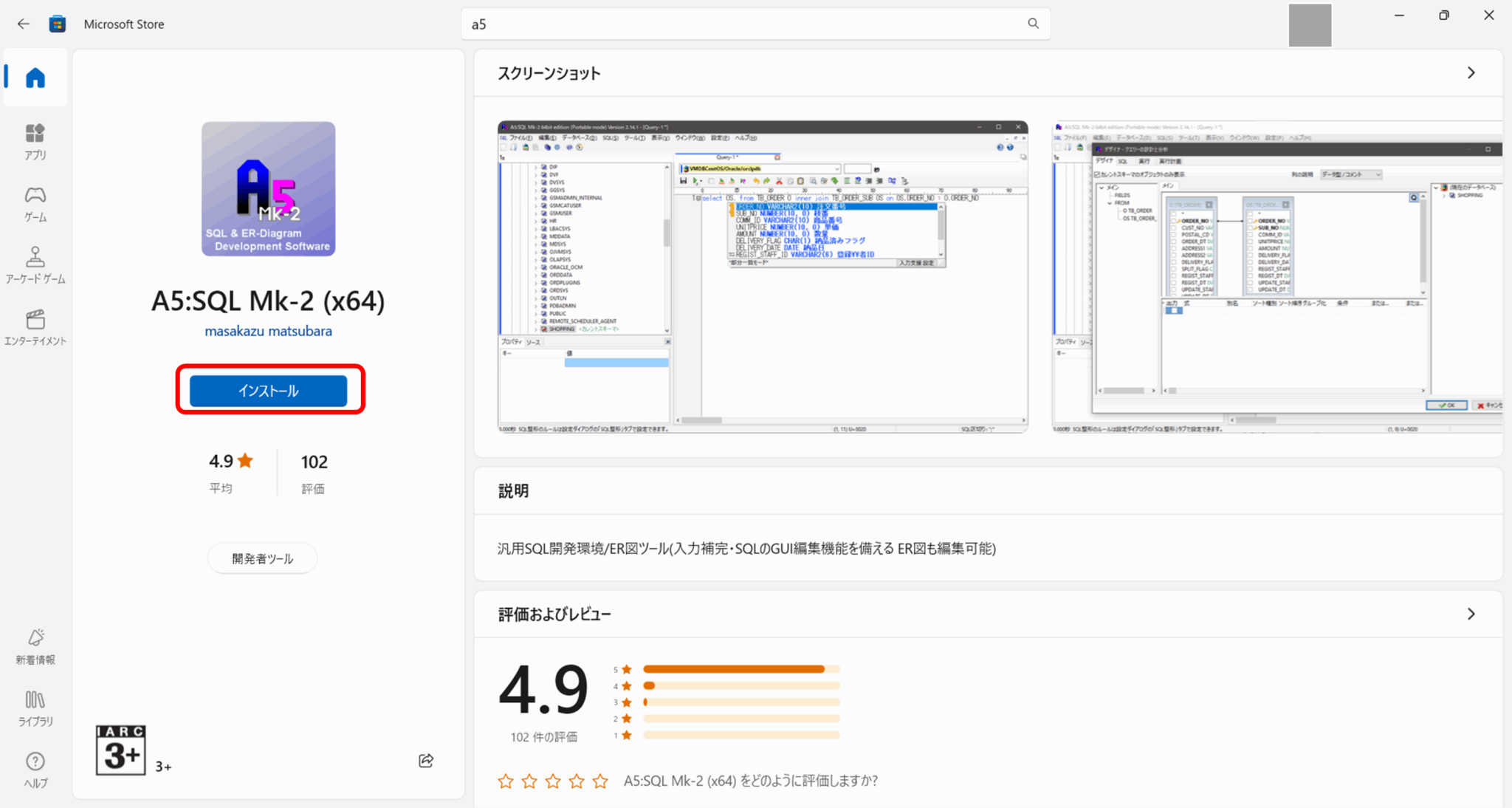Select the Home icon in sidebar
Image resolution: width=1512 pixels, height=808 pixels.
click(x=35, y=78)
